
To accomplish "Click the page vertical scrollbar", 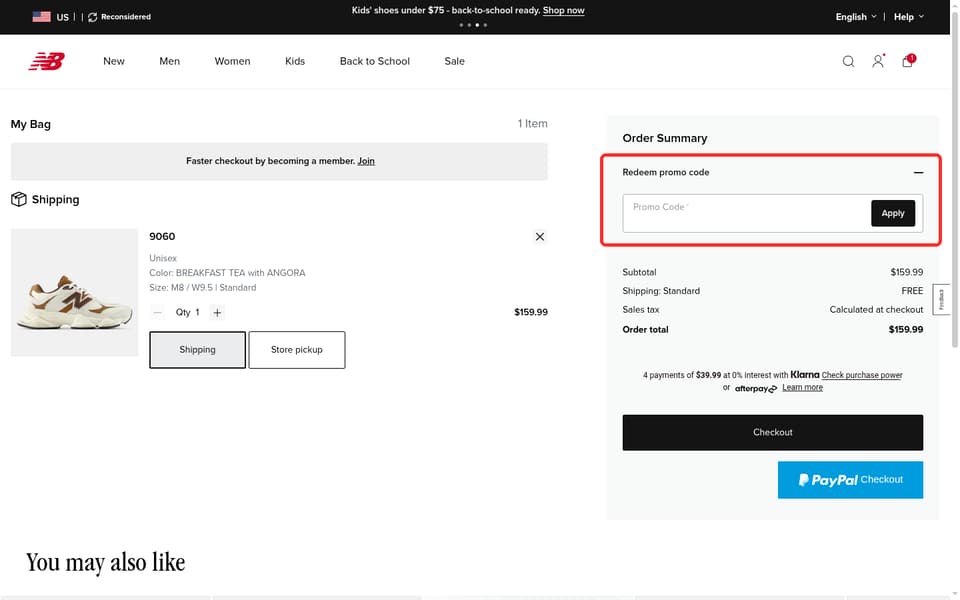I will tap(954, 180).
